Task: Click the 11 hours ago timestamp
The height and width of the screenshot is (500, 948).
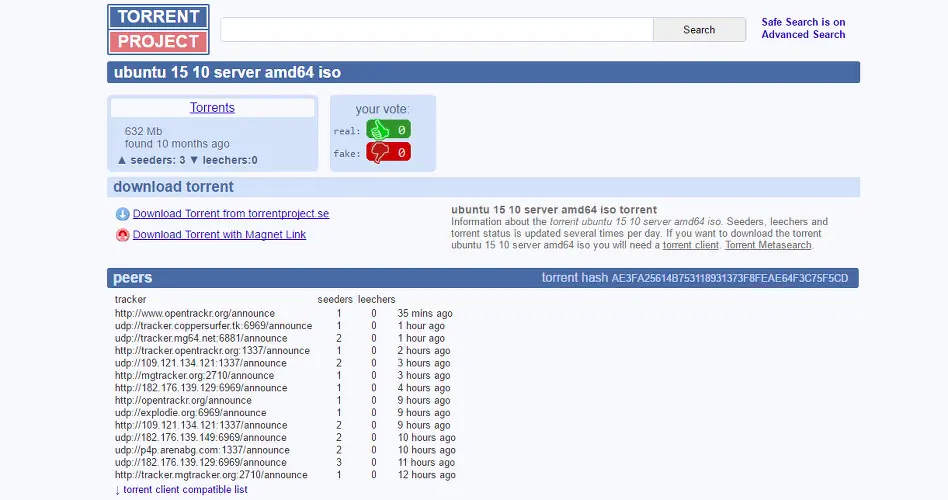Action: [x=426, y=462]
